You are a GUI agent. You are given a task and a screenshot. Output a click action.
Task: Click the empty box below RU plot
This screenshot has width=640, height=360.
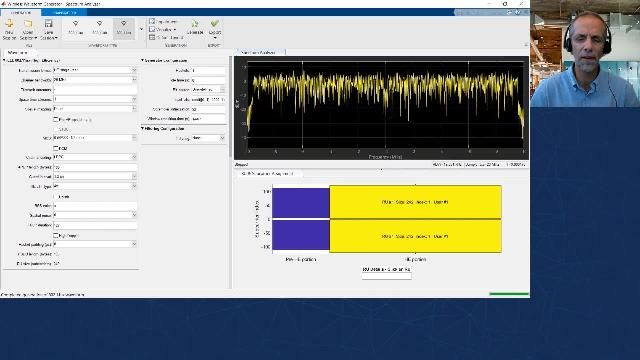[386, 276]
